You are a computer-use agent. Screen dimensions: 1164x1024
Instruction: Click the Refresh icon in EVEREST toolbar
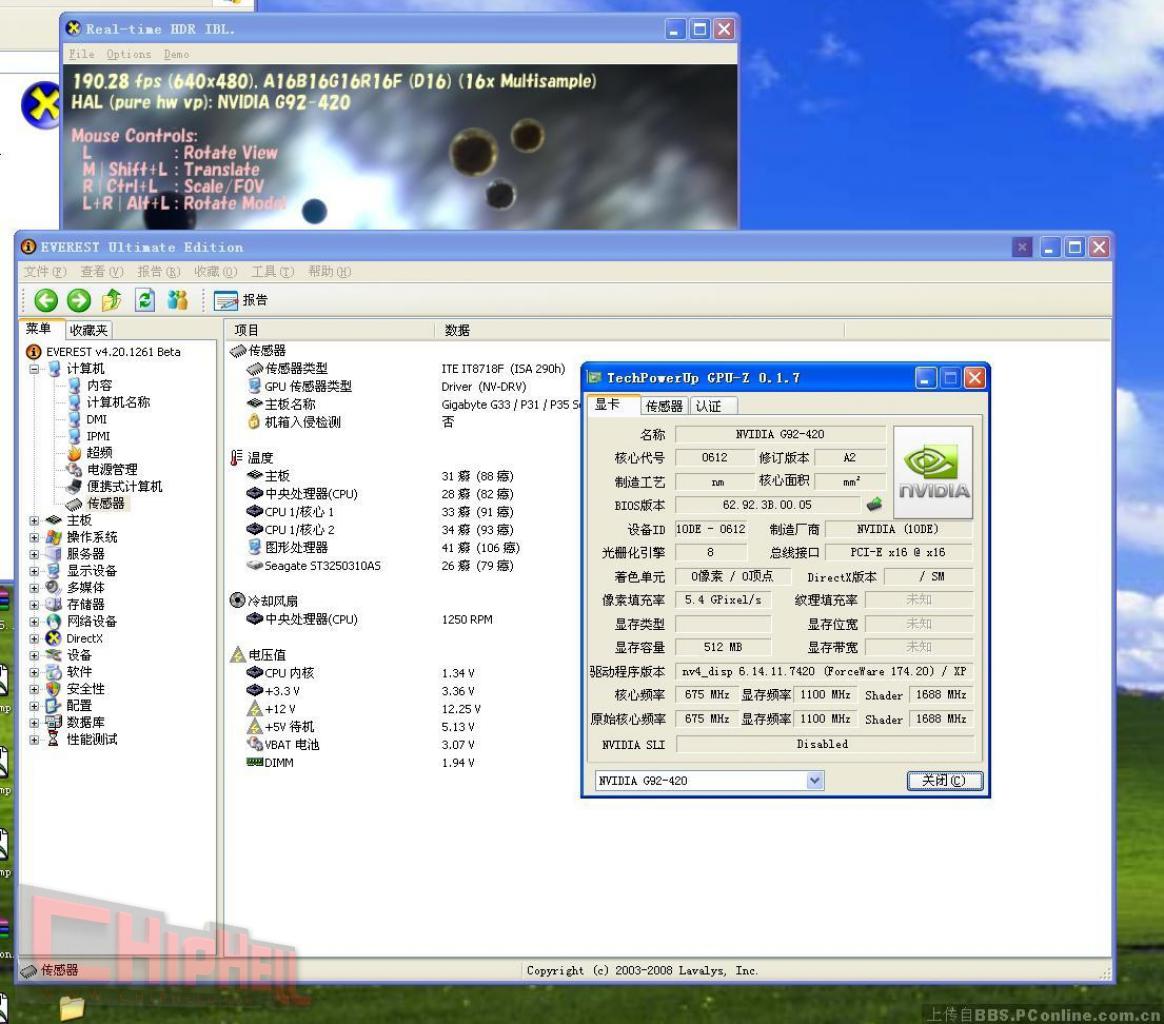coord(145,300)
